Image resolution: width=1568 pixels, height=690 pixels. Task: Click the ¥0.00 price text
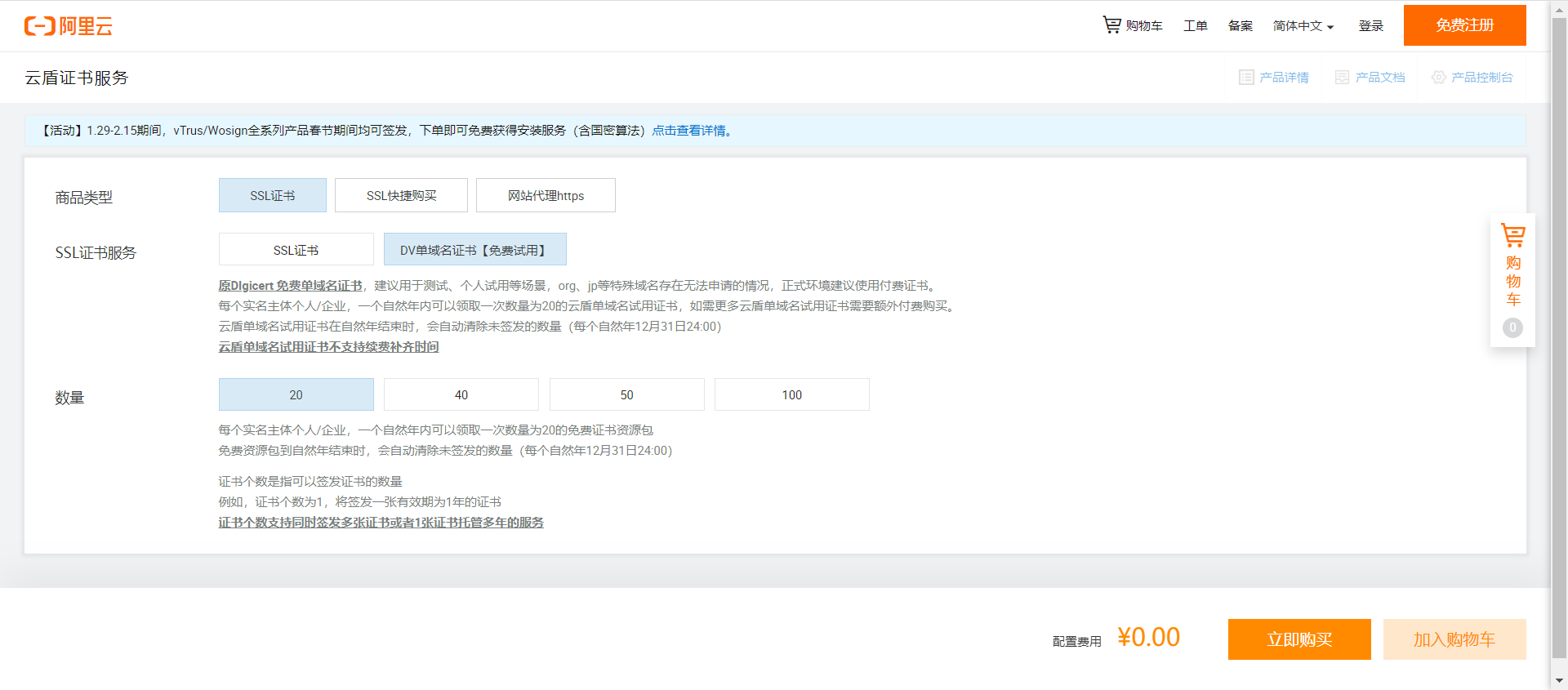click(x=1148, y=637)
